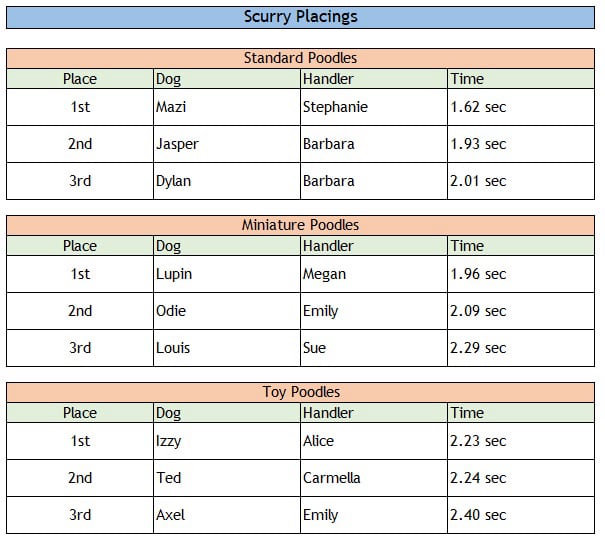Select the Dylan dog cell
Image resolution: width=605 pixels, height=539 pixels.
[226, 181]
